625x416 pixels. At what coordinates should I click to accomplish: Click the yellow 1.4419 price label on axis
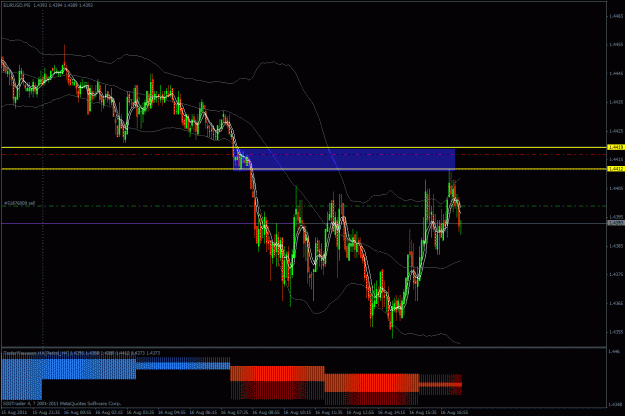point(615,147)
